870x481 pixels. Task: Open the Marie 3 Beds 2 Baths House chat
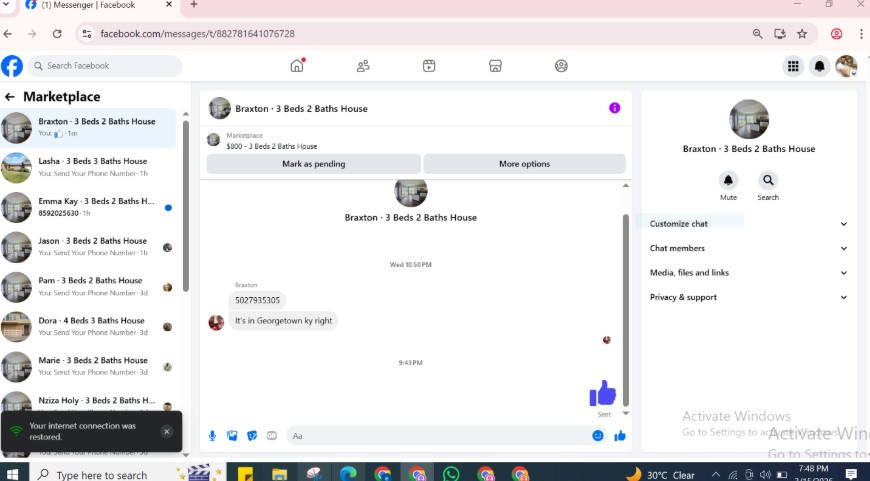coord(89,366)
